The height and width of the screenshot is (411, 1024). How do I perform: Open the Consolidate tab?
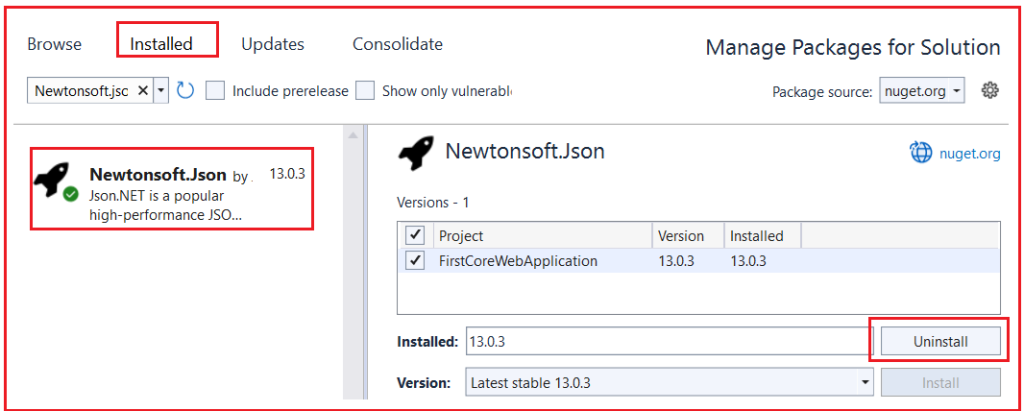(x=398, y=44)
